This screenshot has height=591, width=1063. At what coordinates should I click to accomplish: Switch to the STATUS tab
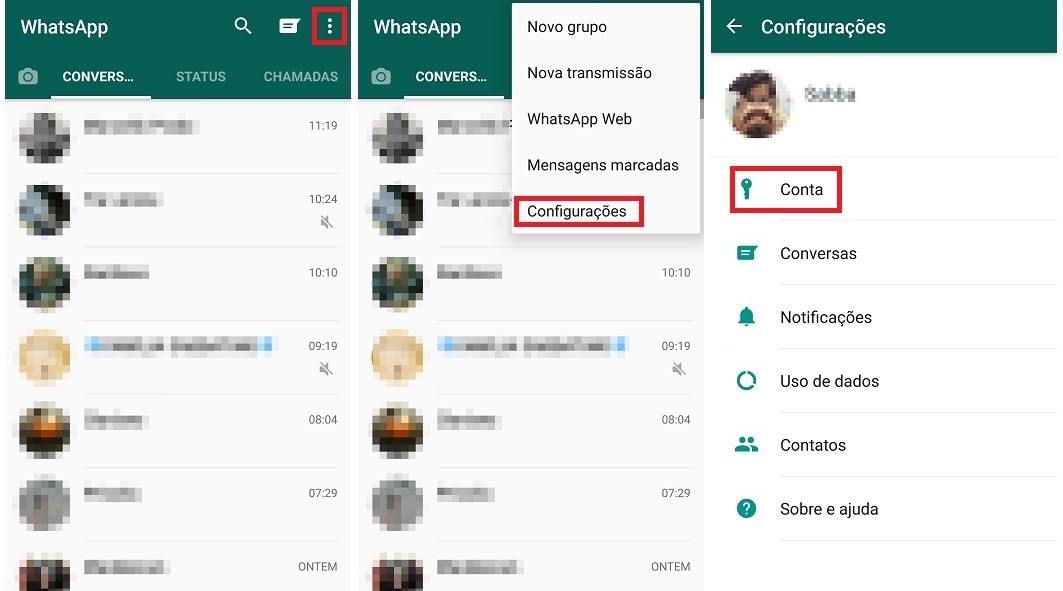click(x=200, y=77)
